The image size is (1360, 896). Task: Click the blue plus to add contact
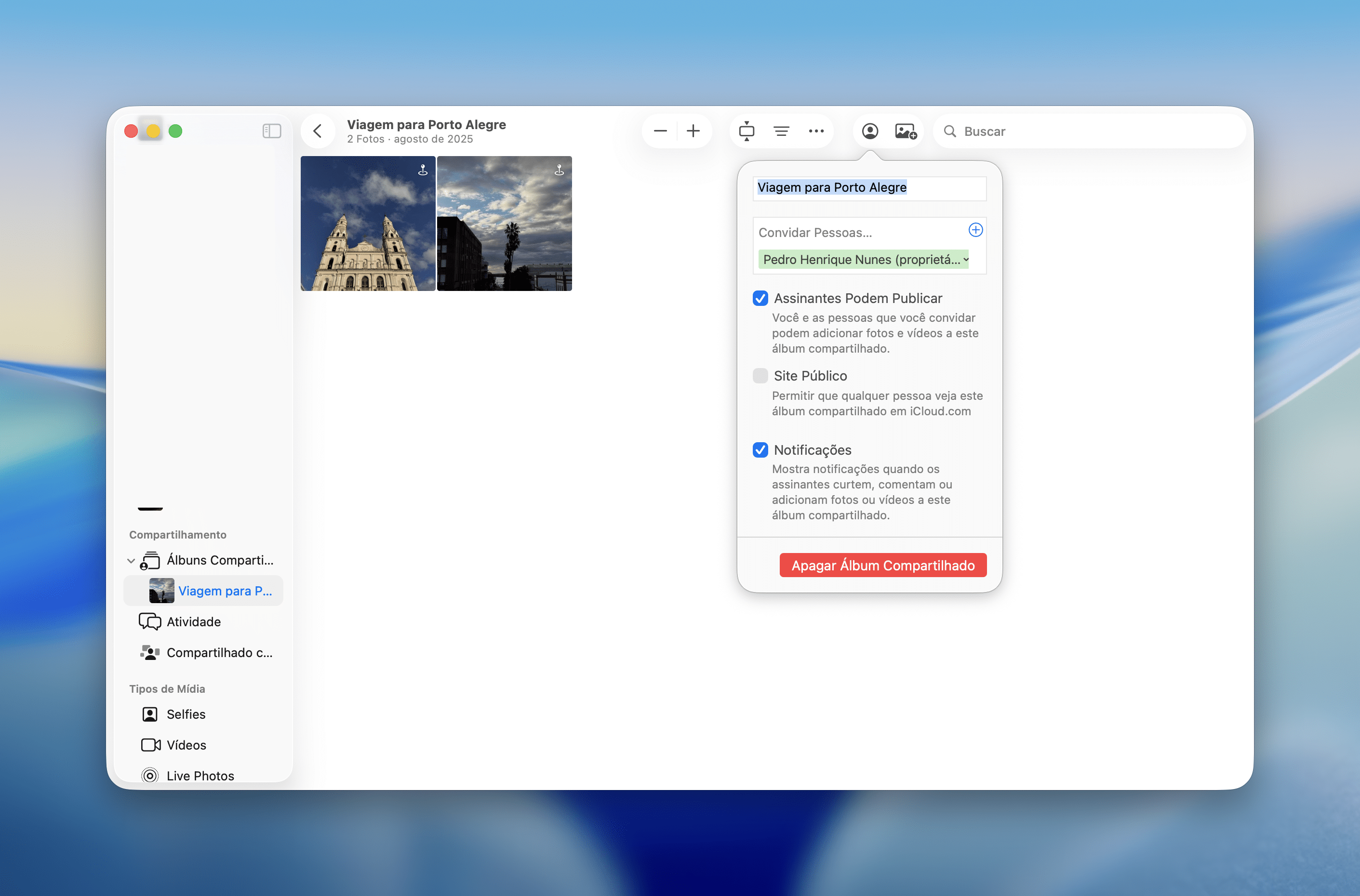pos(975,230)
